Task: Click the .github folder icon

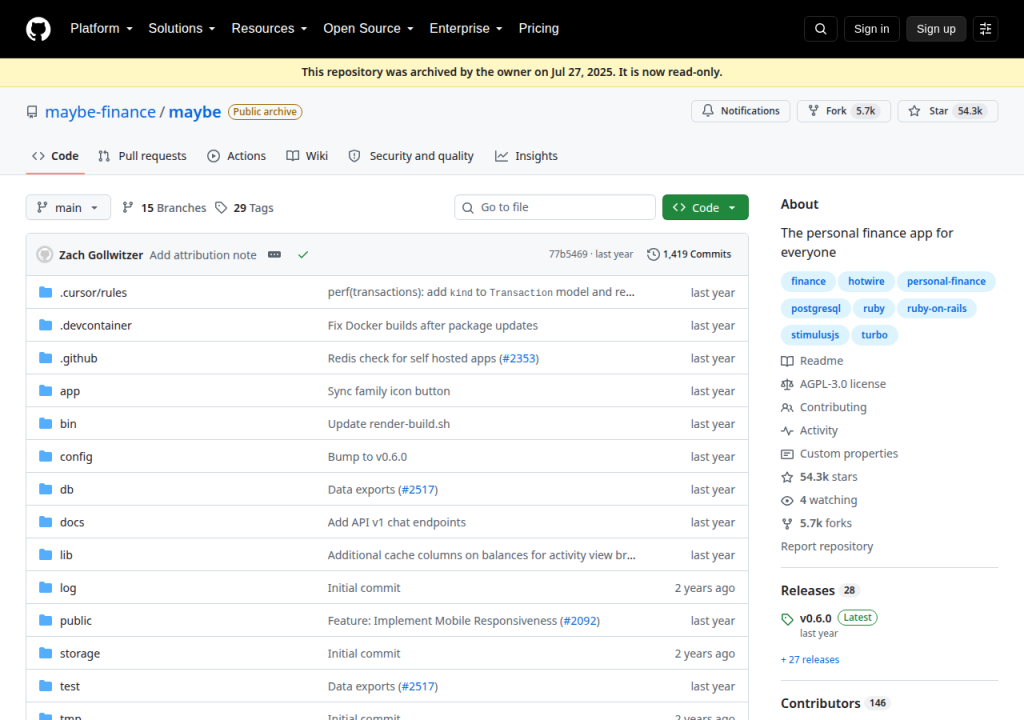Action: (x=45, y=357)
